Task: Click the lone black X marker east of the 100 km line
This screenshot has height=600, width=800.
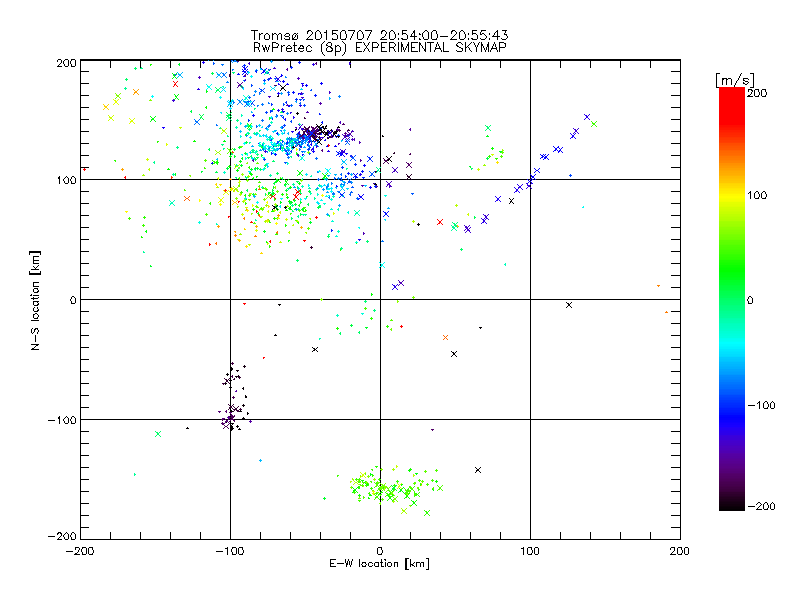Action: [x=569, y=305]
